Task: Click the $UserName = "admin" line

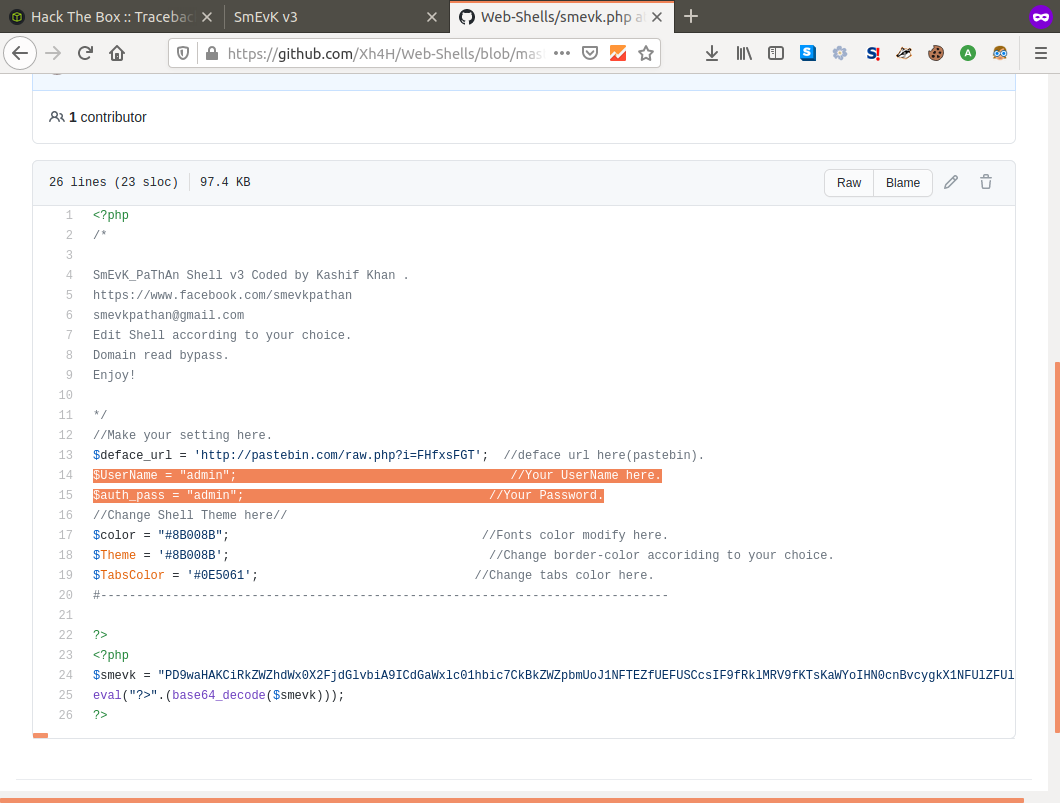Action: (377, 475)
